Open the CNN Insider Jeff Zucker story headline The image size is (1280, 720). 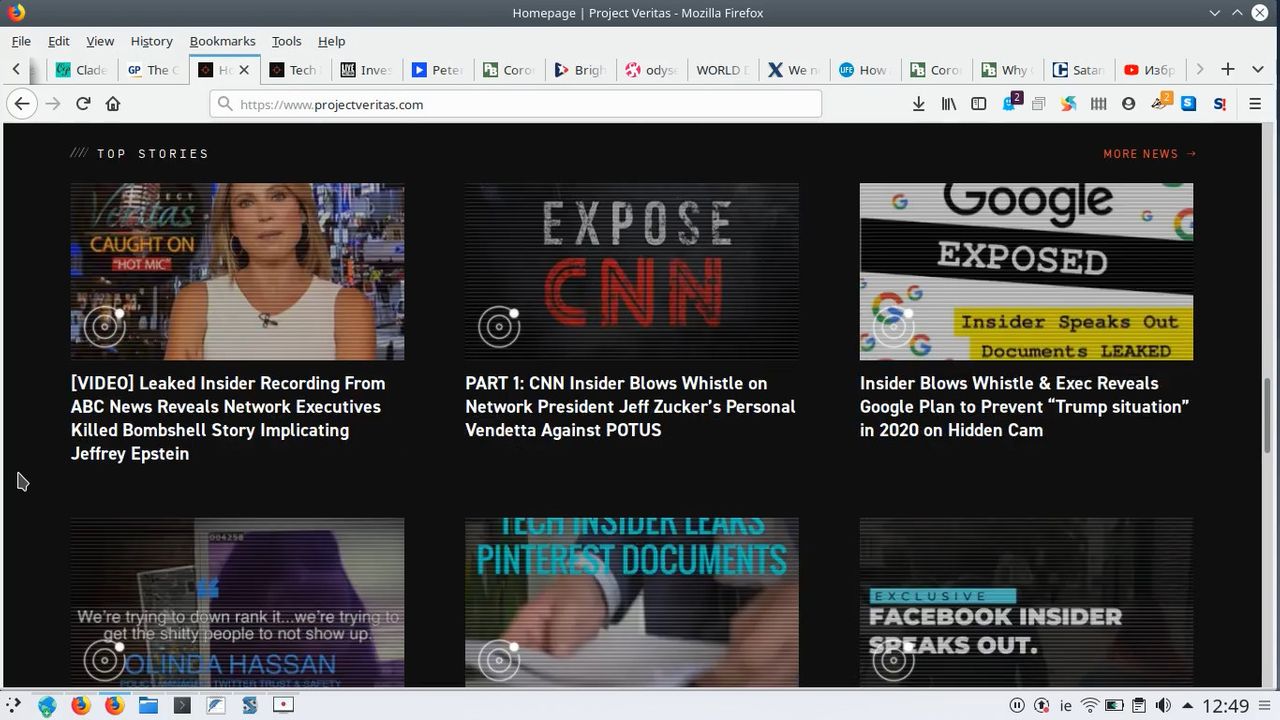point(630,407)
